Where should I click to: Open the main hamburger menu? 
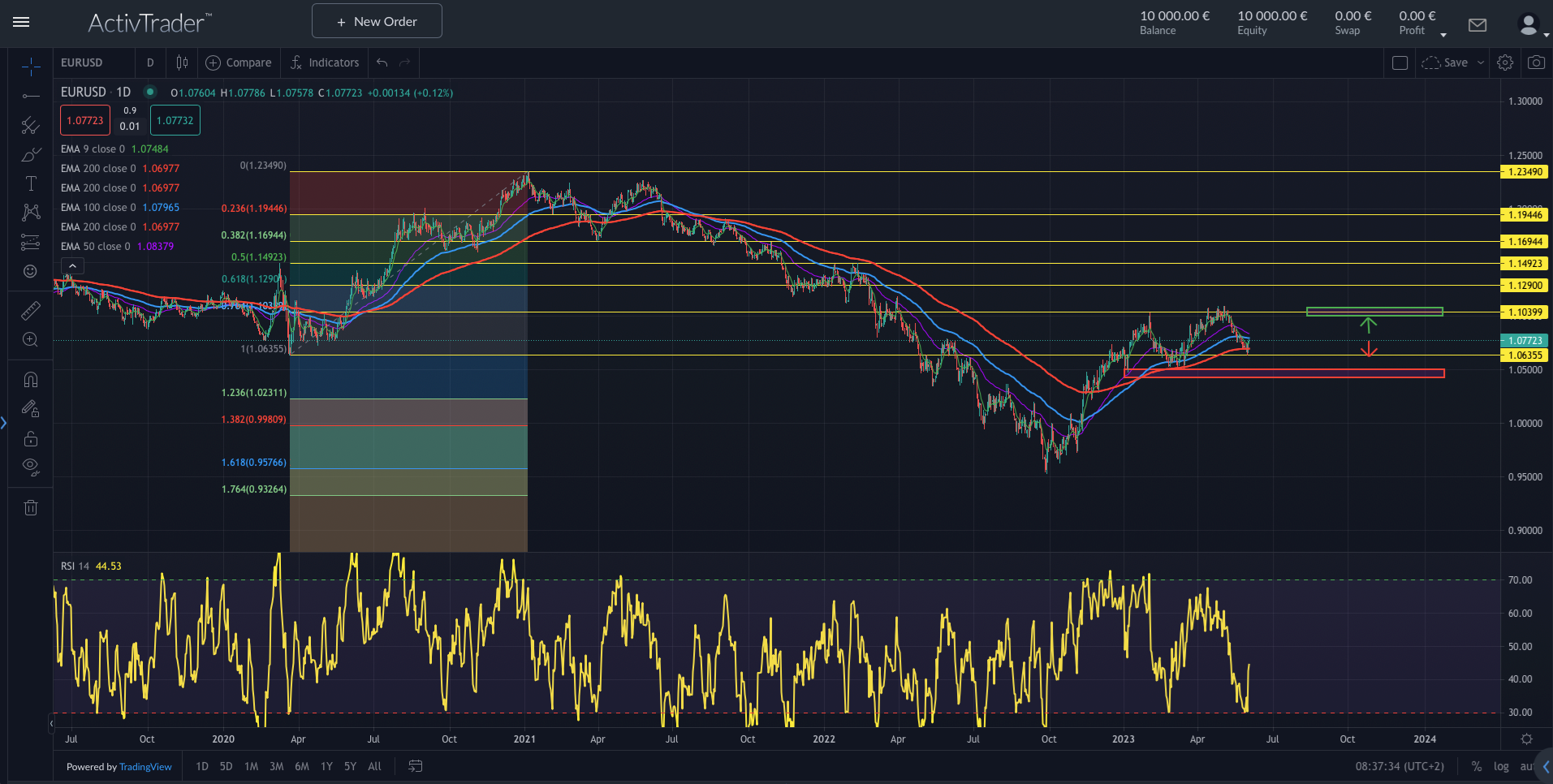pos(21,22)
